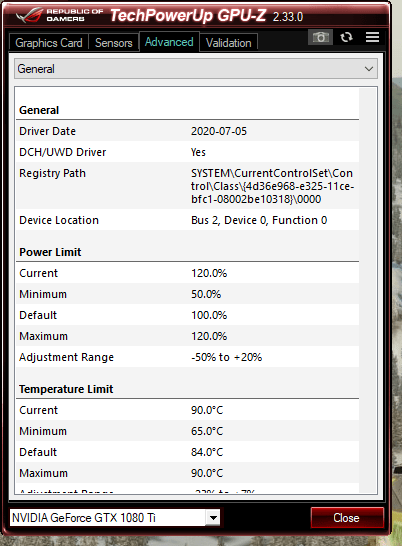Select the Registry Path value text
Screen dimensions: 402x546
[272, 186]
